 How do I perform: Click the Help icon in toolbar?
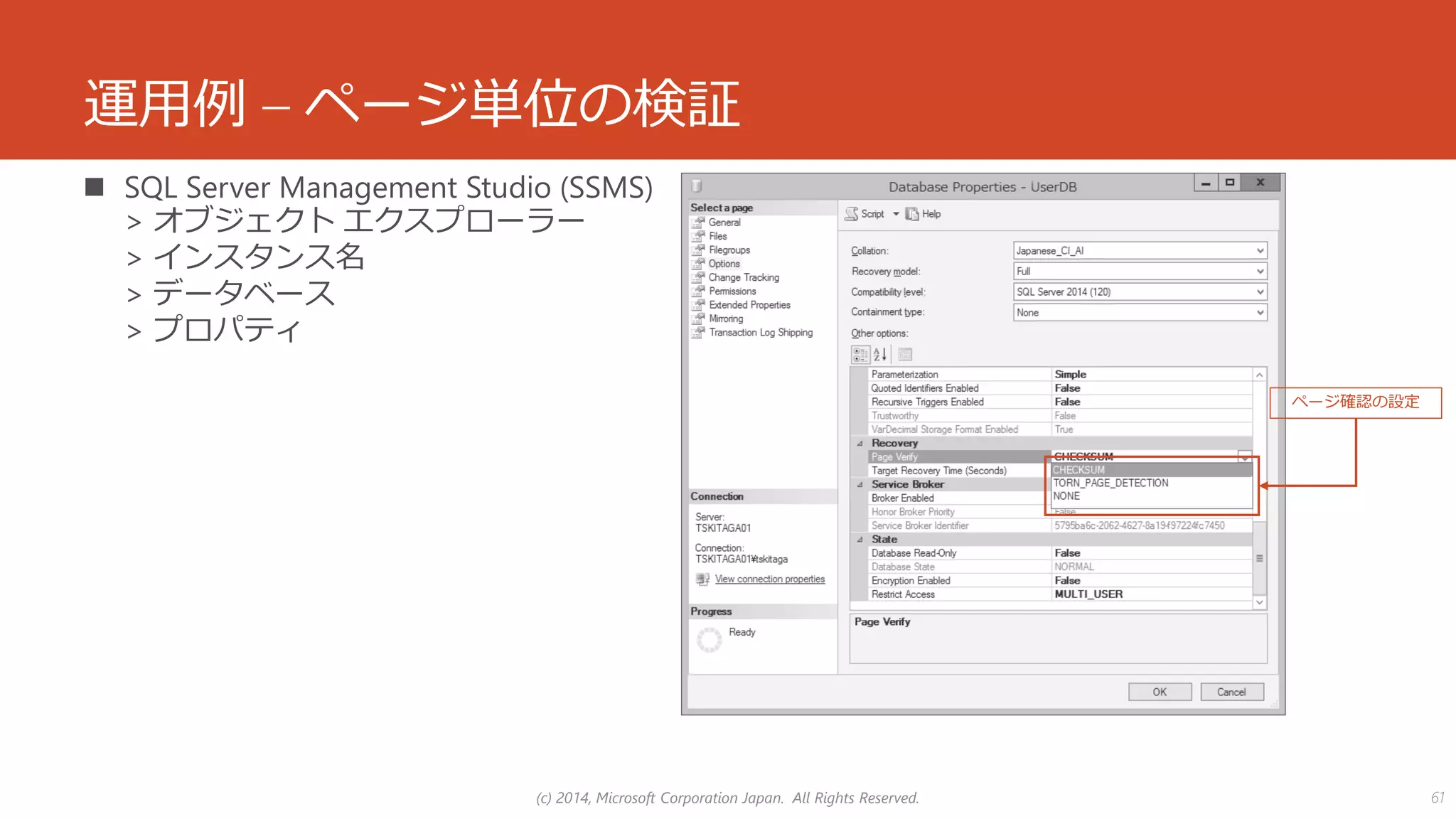click(912, 214)
